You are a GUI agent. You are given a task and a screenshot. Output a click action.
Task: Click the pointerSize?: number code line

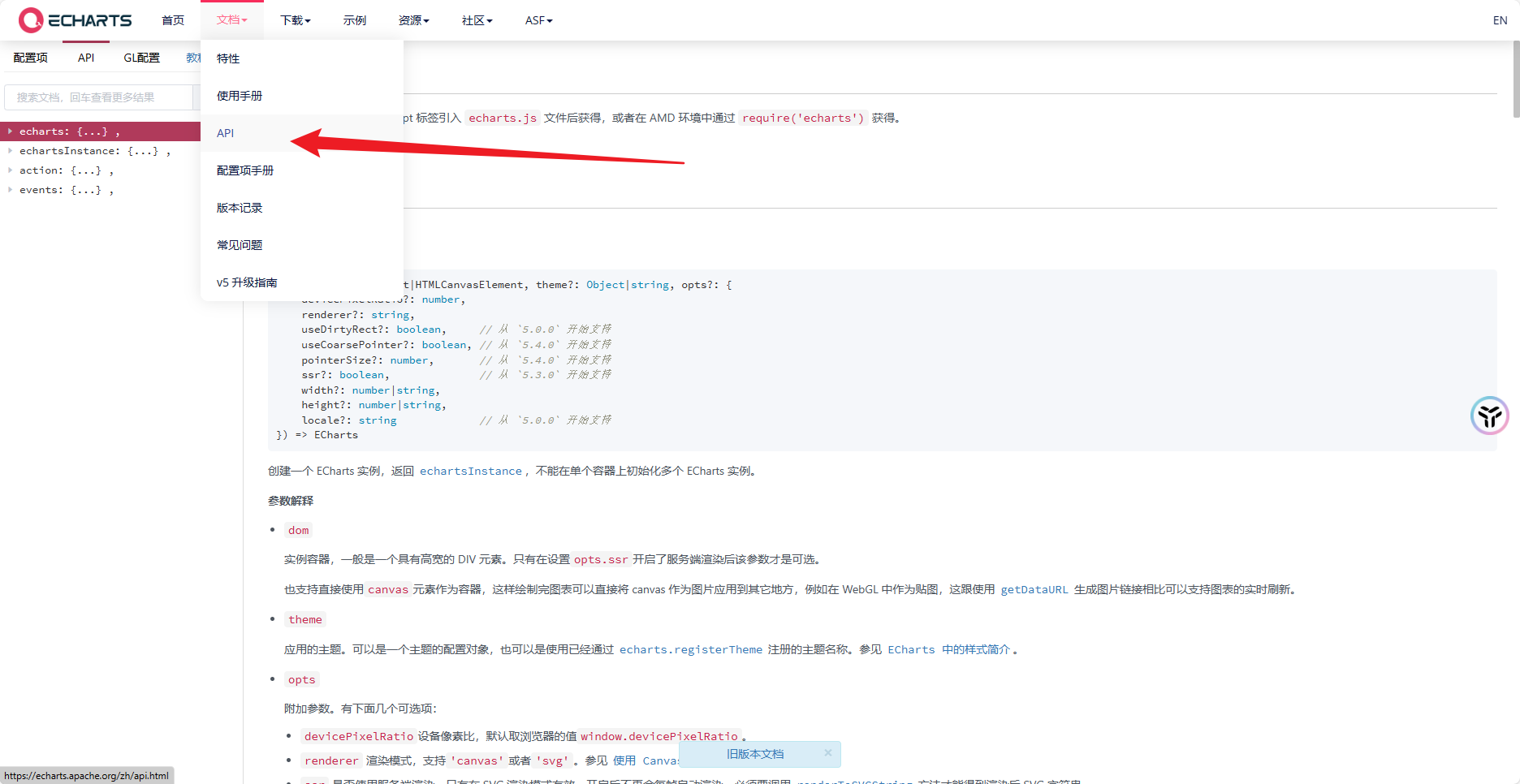368,360
